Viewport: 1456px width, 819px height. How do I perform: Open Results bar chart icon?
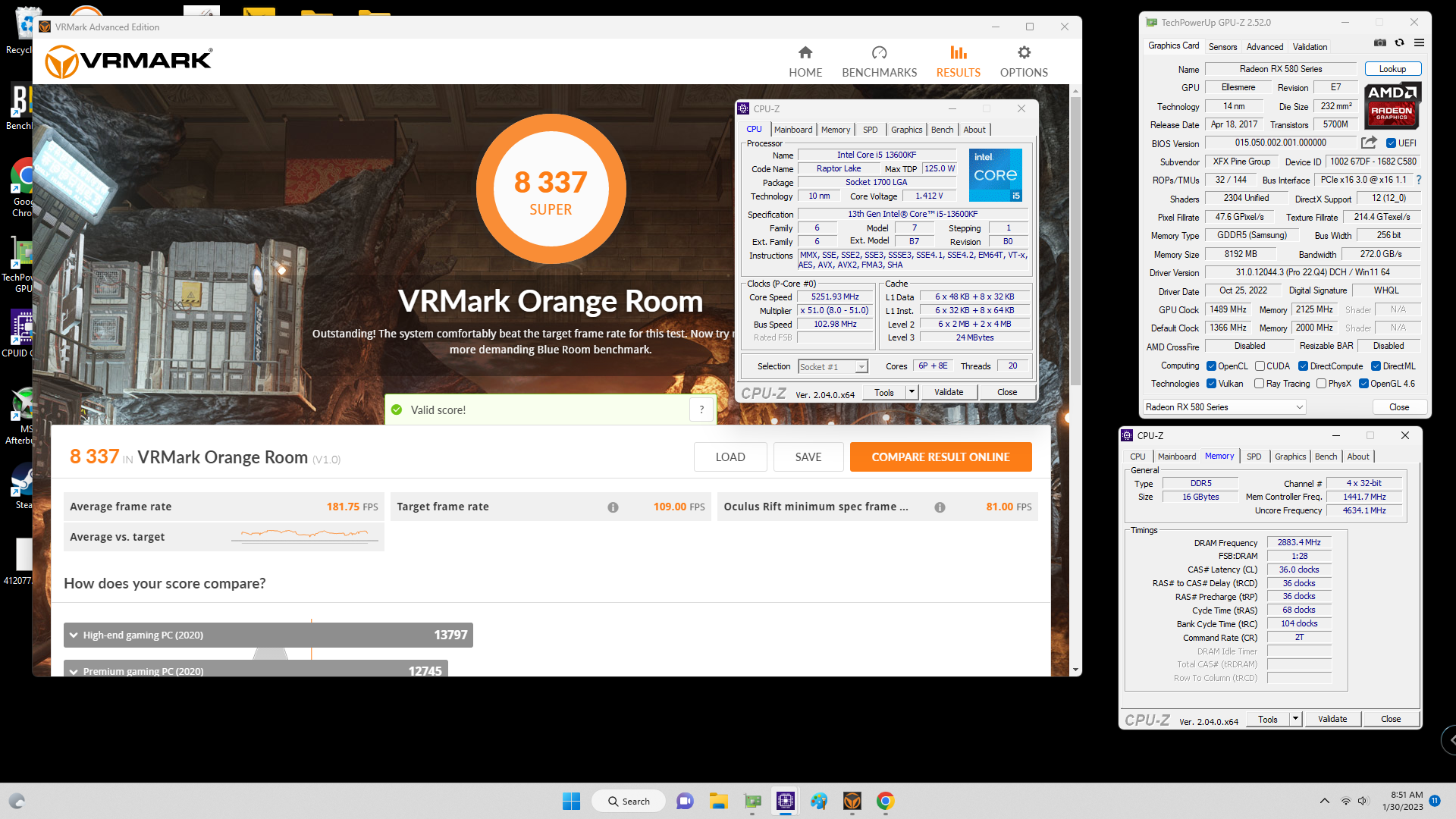959,52
